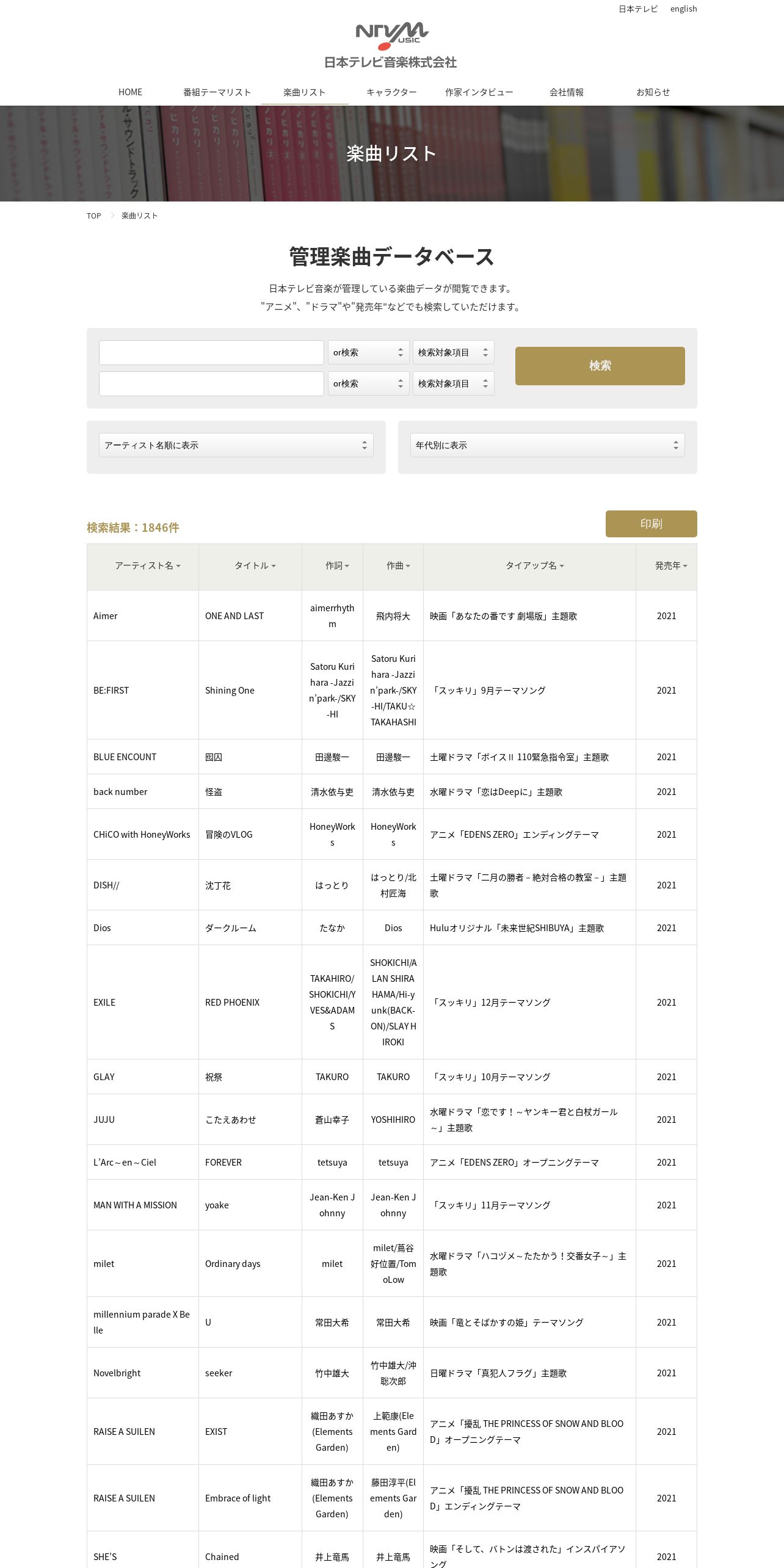Click the Novelbright artist cell
The height and width of the screenshot is (1568, 784).
point(143,1373)
